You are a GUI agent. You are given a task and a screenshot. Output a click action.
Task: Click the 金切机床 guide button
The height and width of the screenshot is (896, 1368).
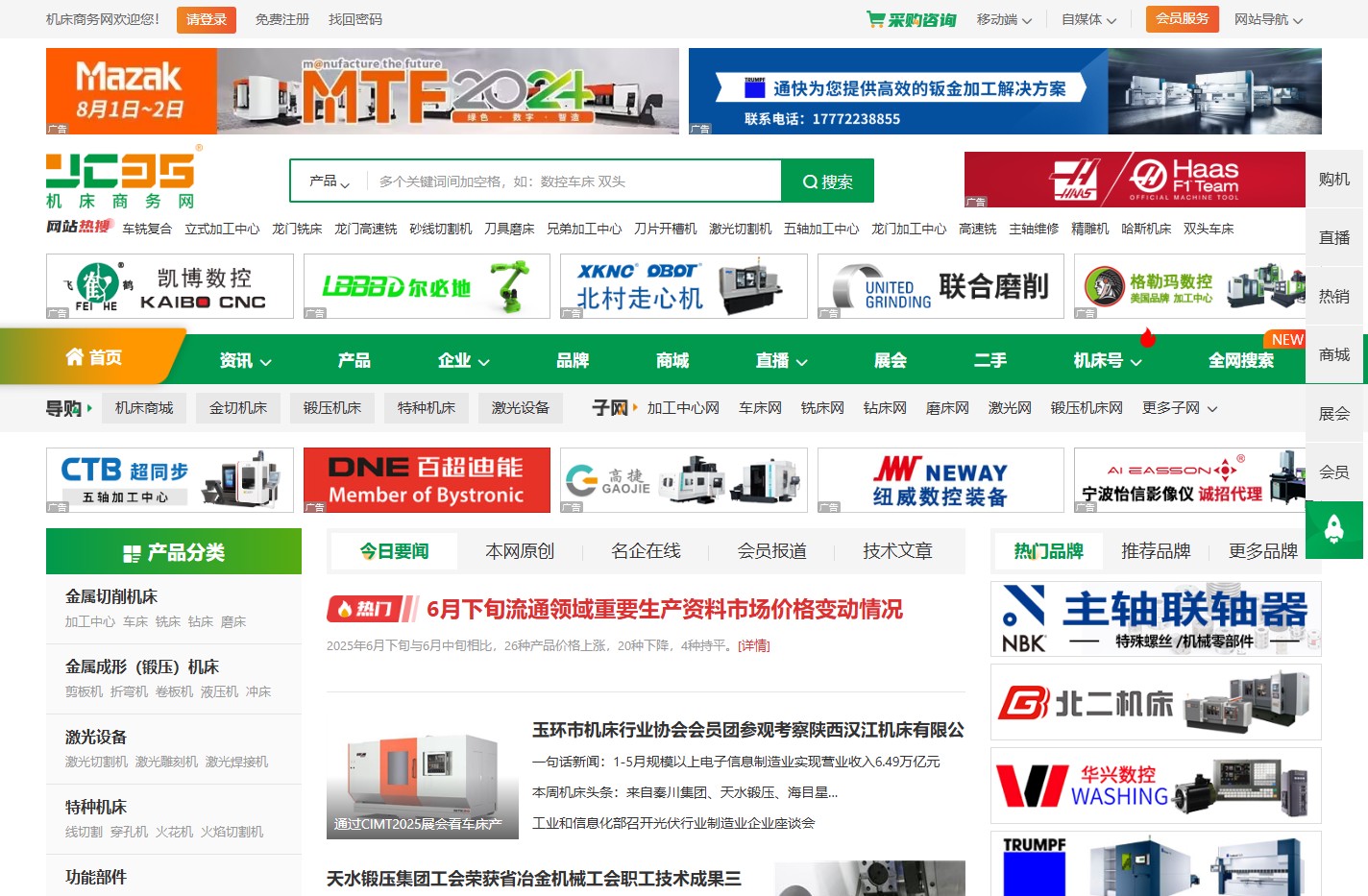coord(238,408)
